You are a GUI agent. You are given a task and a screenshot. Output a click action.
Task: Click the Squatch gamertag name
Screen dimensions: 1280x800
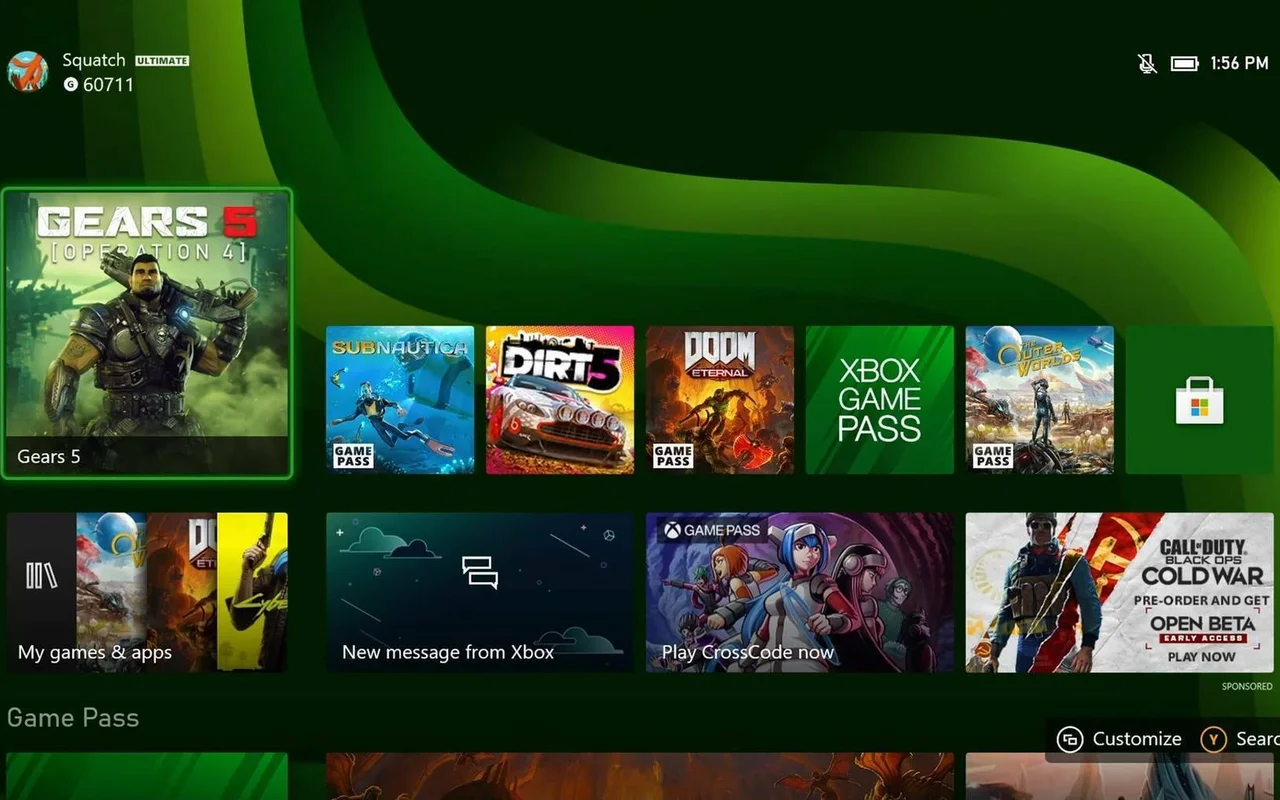point(94,61)
